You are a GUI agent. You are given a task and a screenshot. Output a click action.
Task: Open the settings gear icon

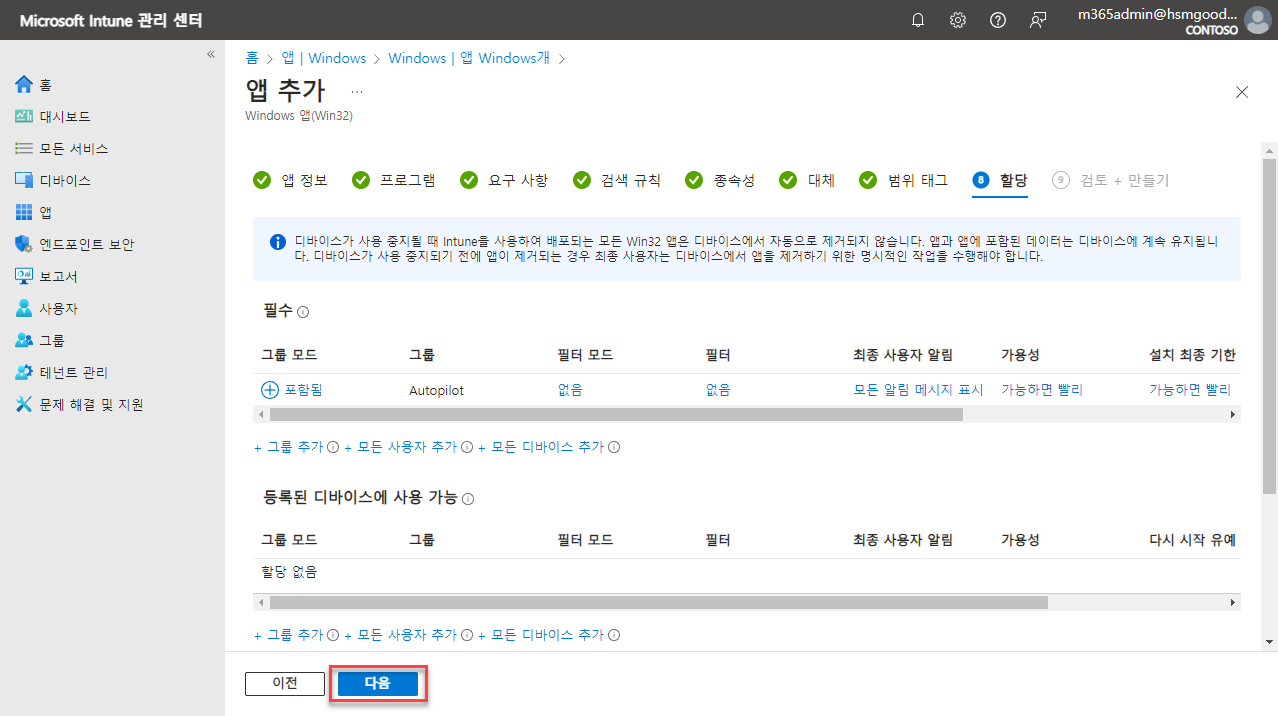tap(958, 20)
